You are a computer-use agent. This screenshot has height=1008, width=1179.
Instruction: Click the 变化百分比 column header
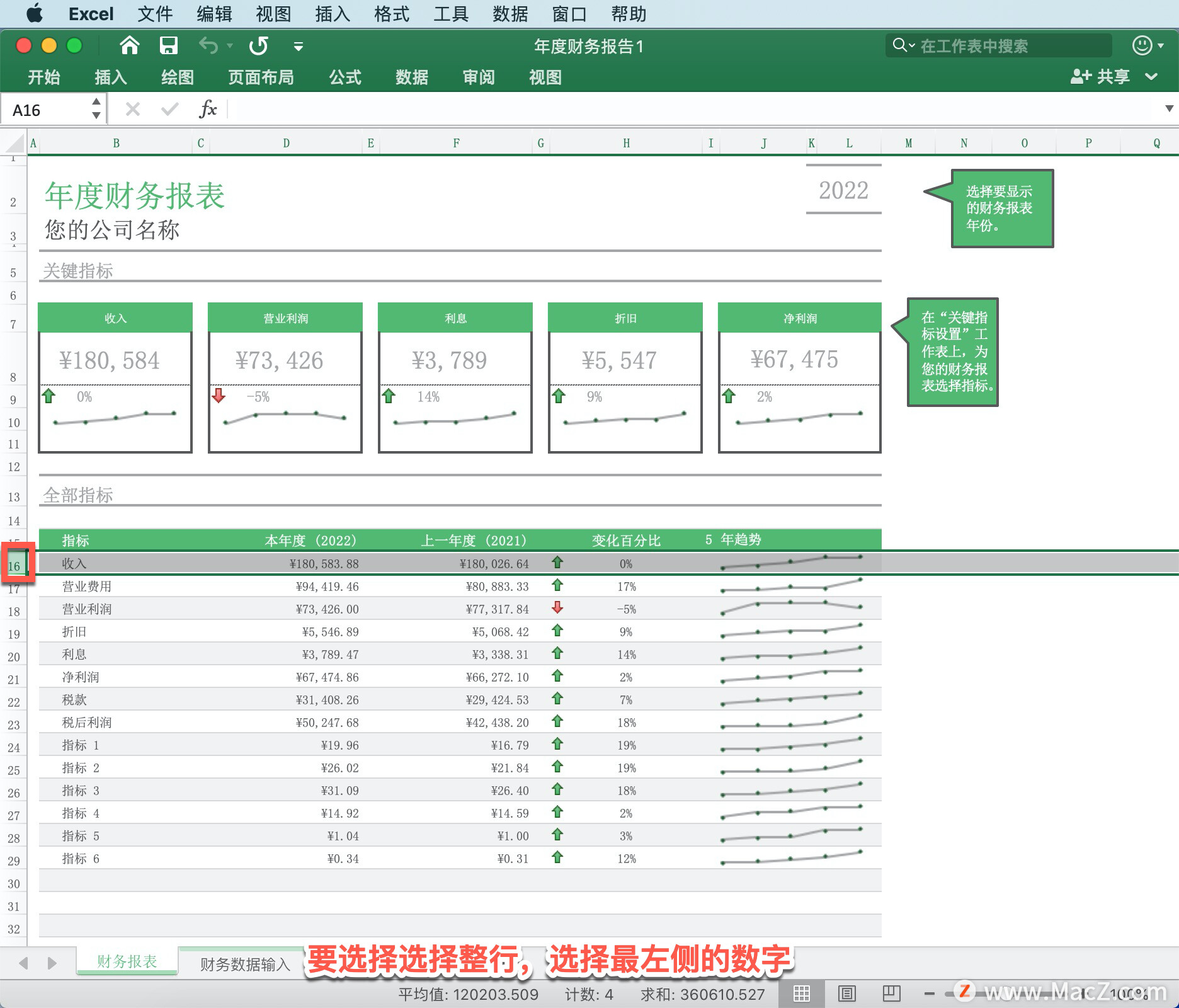click(626, 541)
